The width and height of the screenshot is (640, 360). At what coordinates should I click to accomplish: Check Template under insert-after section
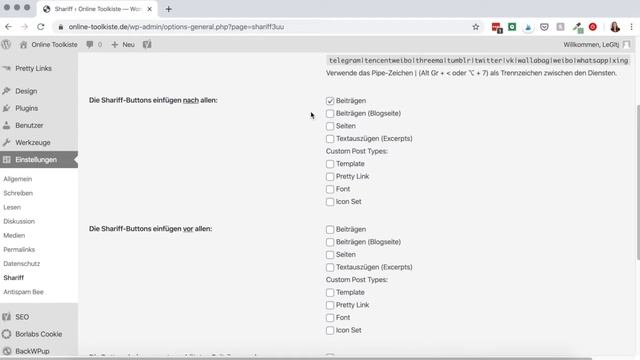click(x=330, y=164)
